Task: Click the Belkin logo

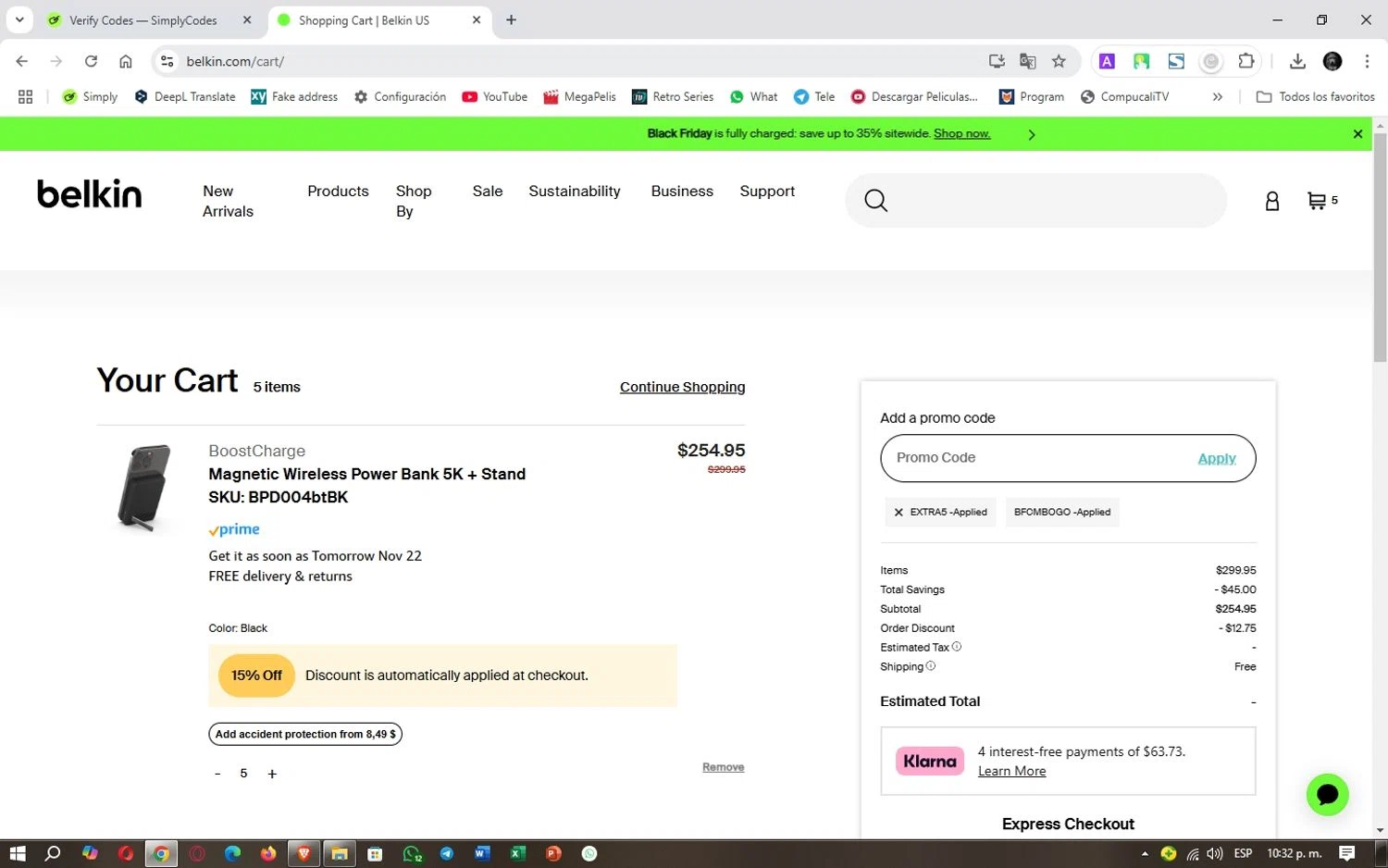Action: point(89,193)
